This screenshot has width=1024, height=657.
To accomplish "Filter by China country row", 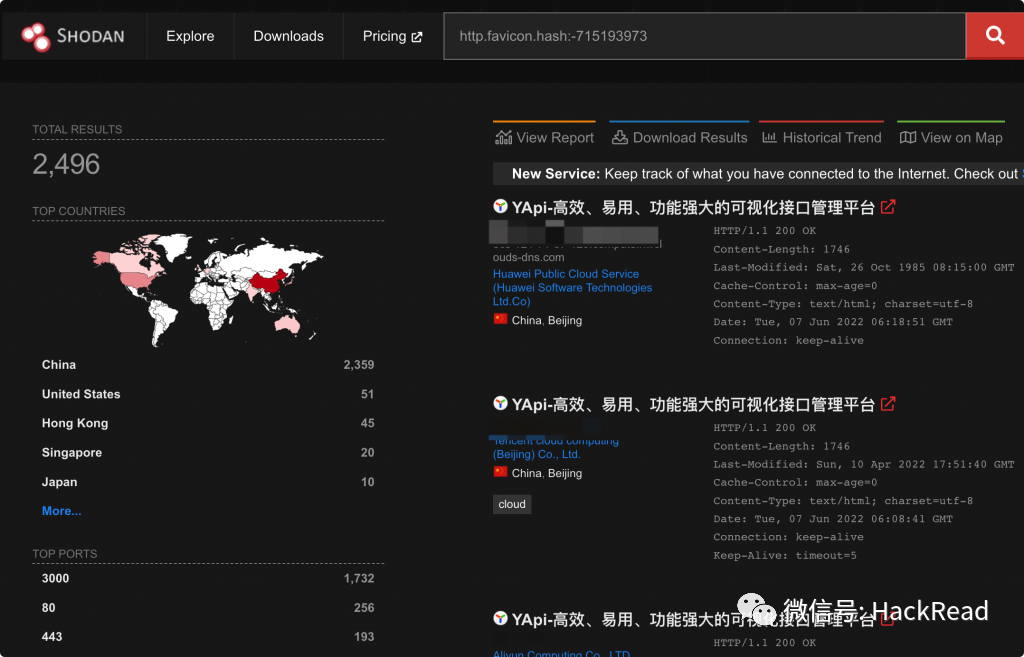I will tap(208, 364).
